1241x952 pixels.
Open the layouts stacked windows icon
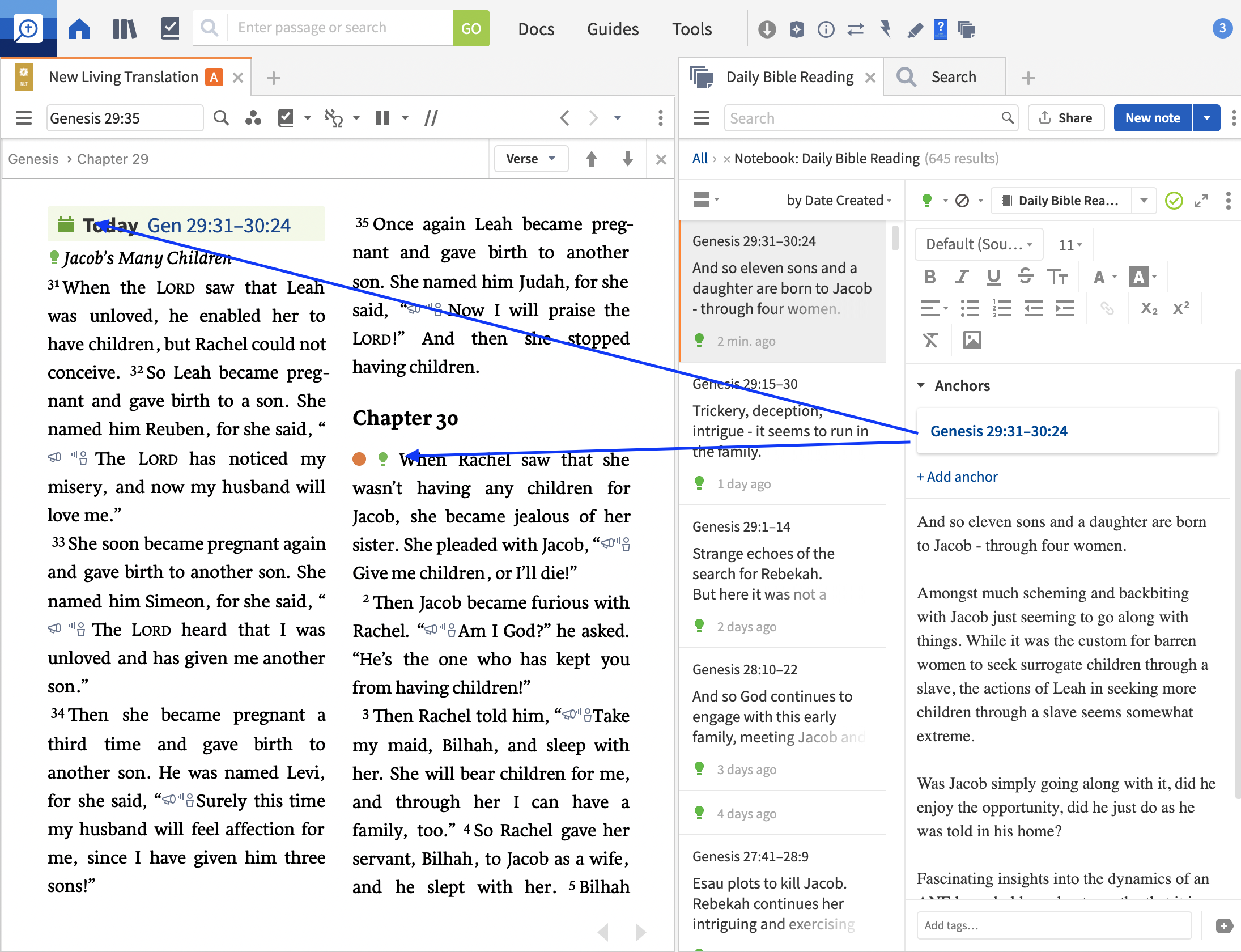coord(967,29)
